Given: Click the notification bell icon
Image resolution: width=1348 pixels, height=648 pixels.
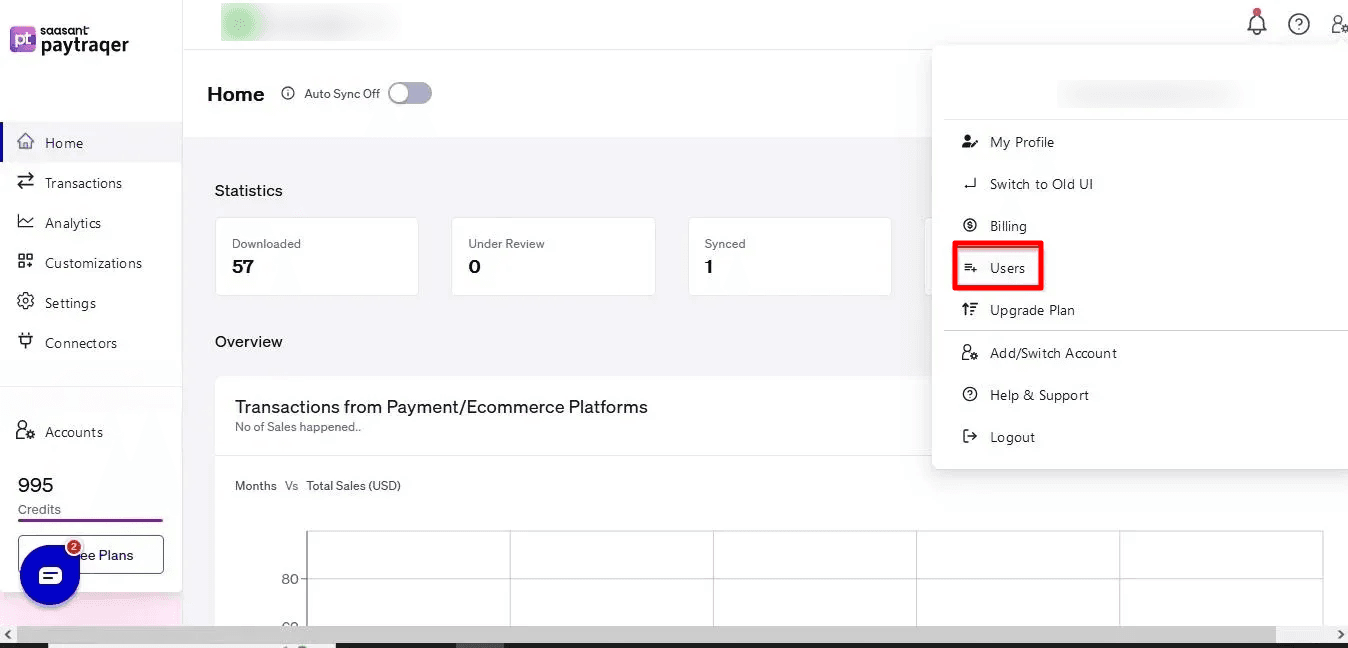Looking at the screenshot, I should (x=1257, y=23).
